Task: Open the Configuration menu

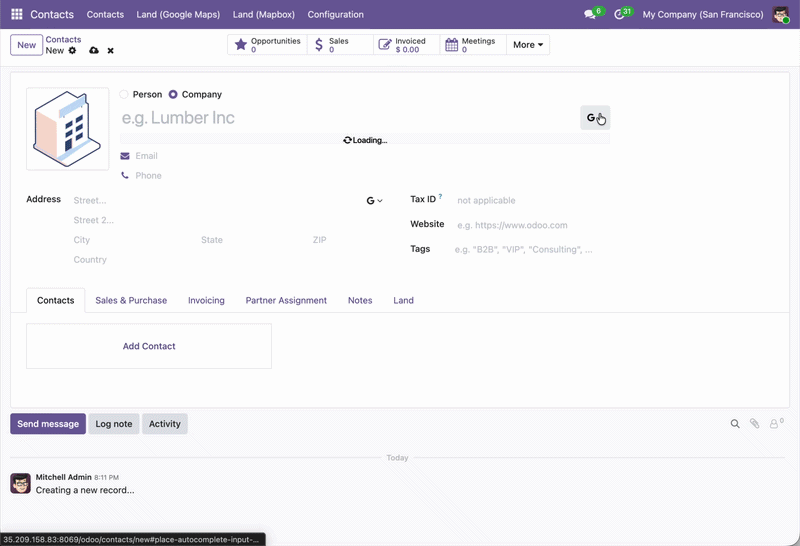Action: pyautogui.click(x=335, y=14)
